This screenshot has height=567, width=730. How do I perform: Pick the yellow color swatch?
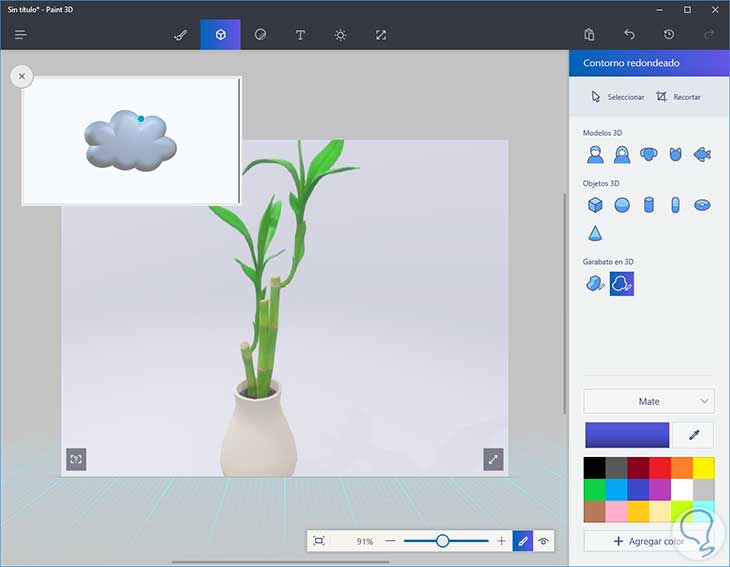[x=703, y=468]
